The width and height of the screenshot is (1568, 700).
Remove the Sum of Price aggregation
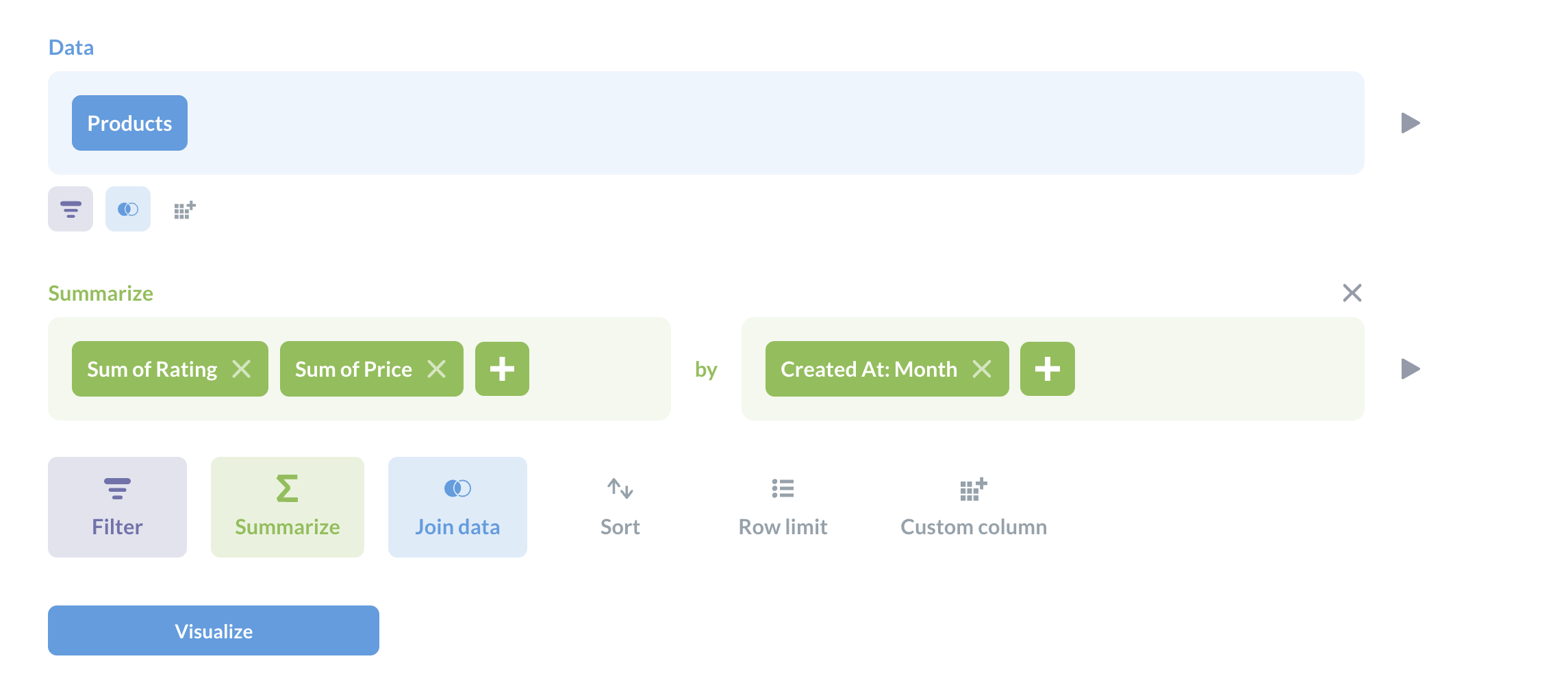tap(436, 368)
